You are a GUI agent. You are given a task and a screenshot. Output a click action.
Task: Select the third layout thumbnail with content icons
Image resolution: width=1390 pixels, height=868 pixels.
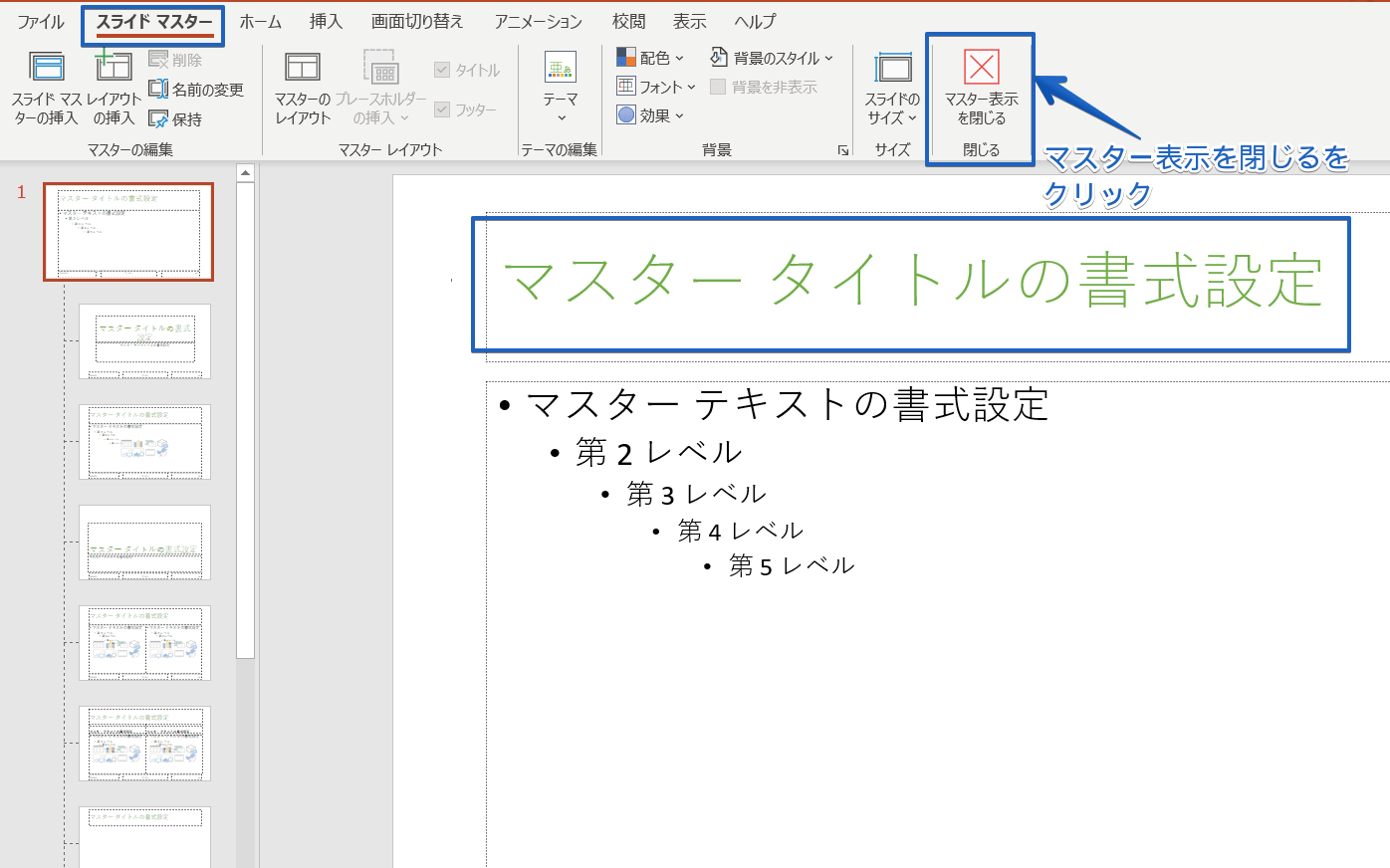coord(145,442)
